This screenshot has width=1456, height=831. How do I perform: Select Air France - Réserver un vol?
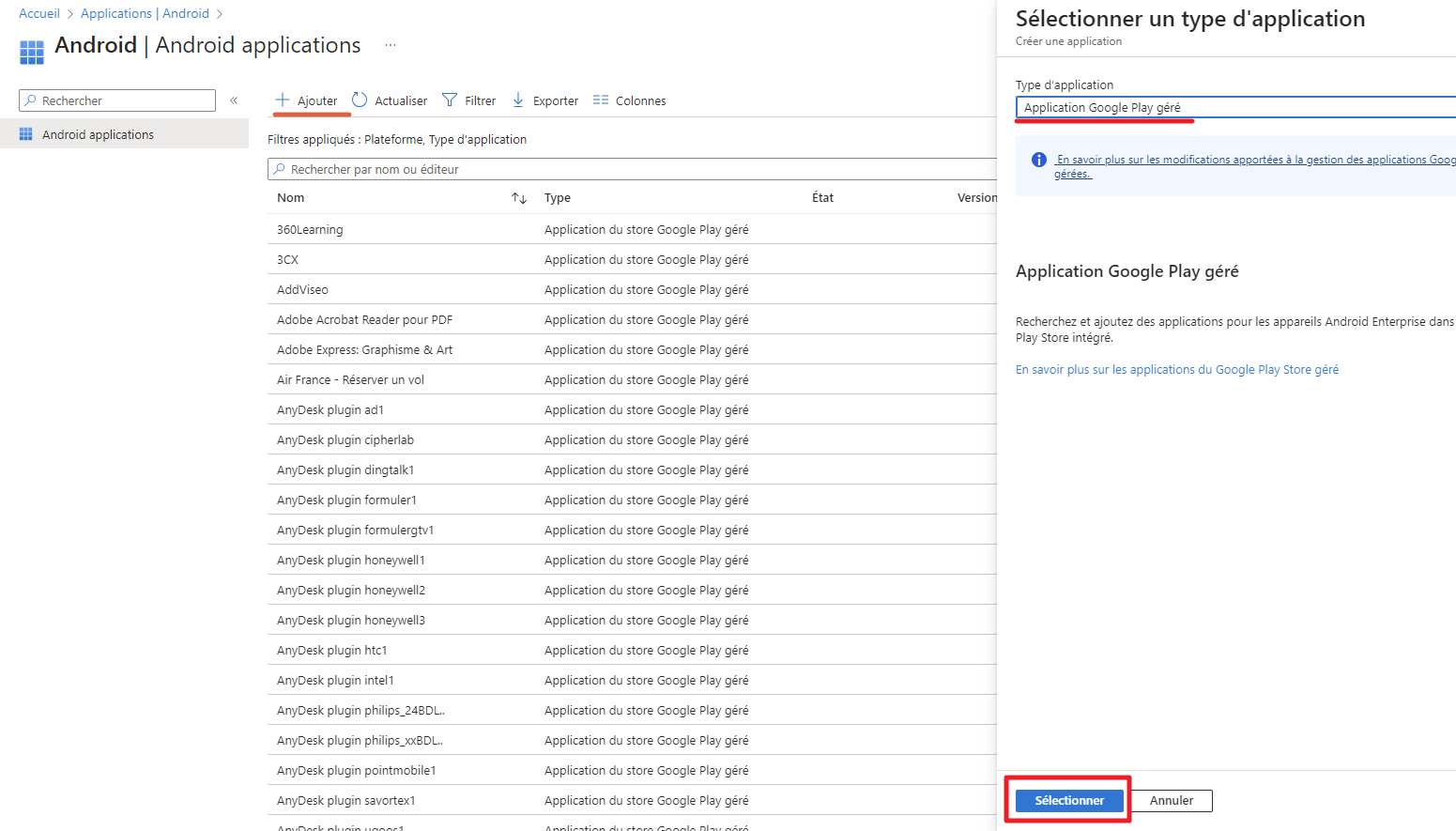[x=350, y=380]
